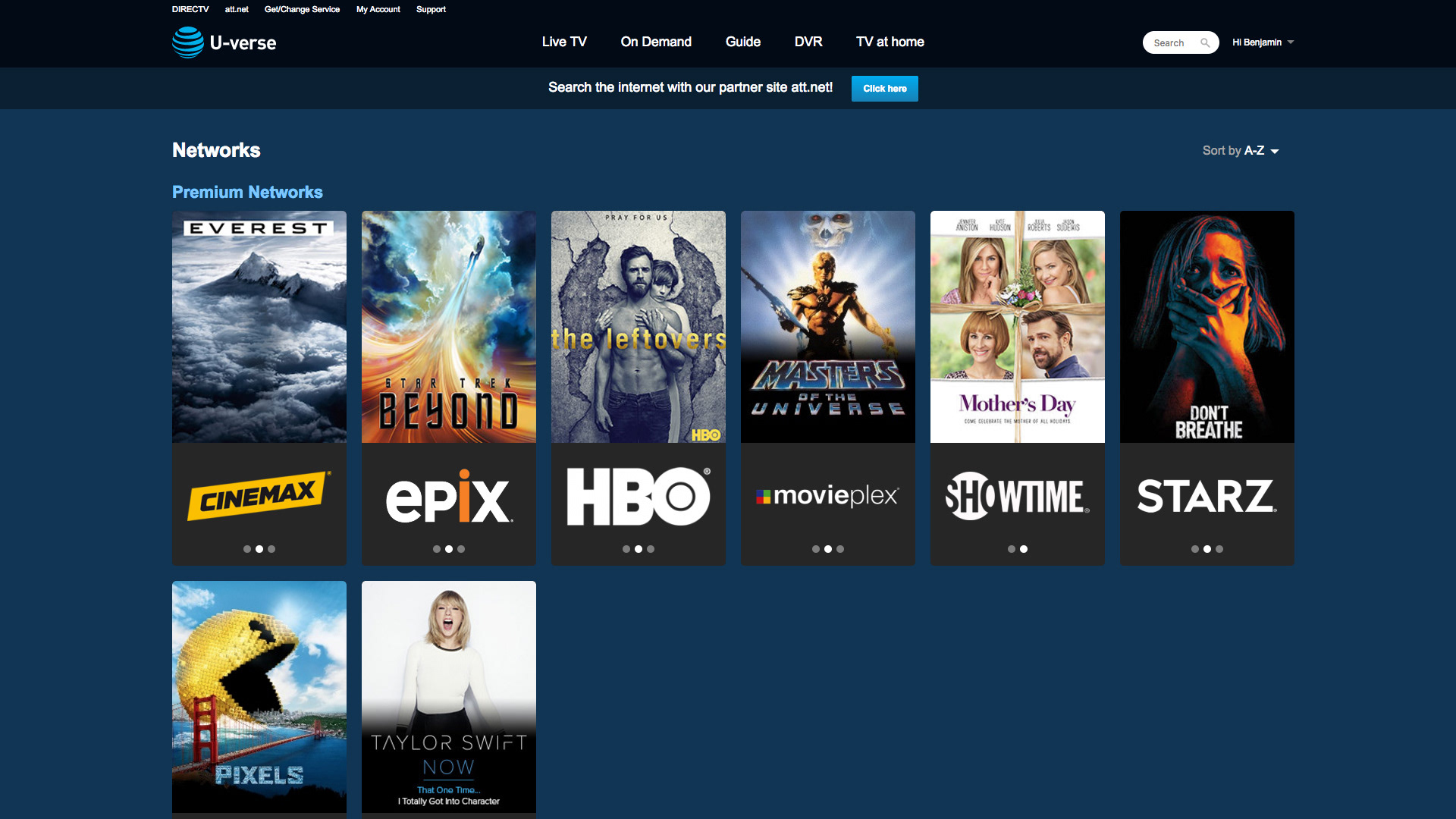Viewport: 1456px width, 819px height.
Task: Open the On Demand menu
Action: pyautogui.click(x=656, y=42)
